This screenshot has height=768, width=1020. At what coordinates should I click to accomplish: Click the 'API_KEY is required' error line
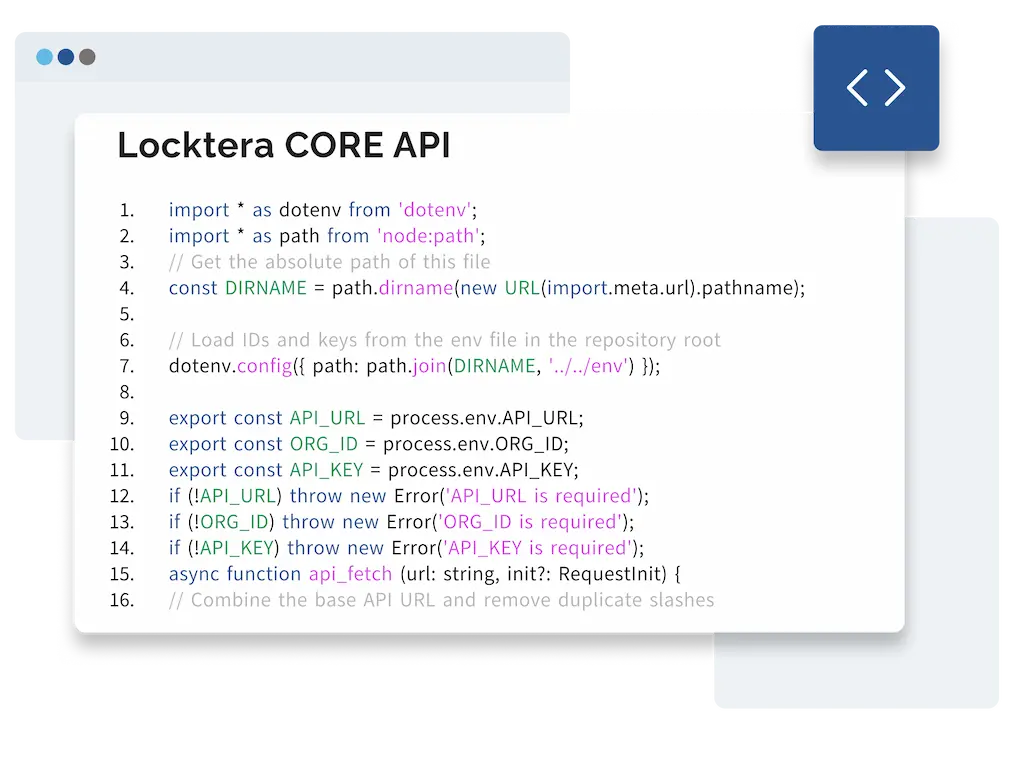pos(407,548)
